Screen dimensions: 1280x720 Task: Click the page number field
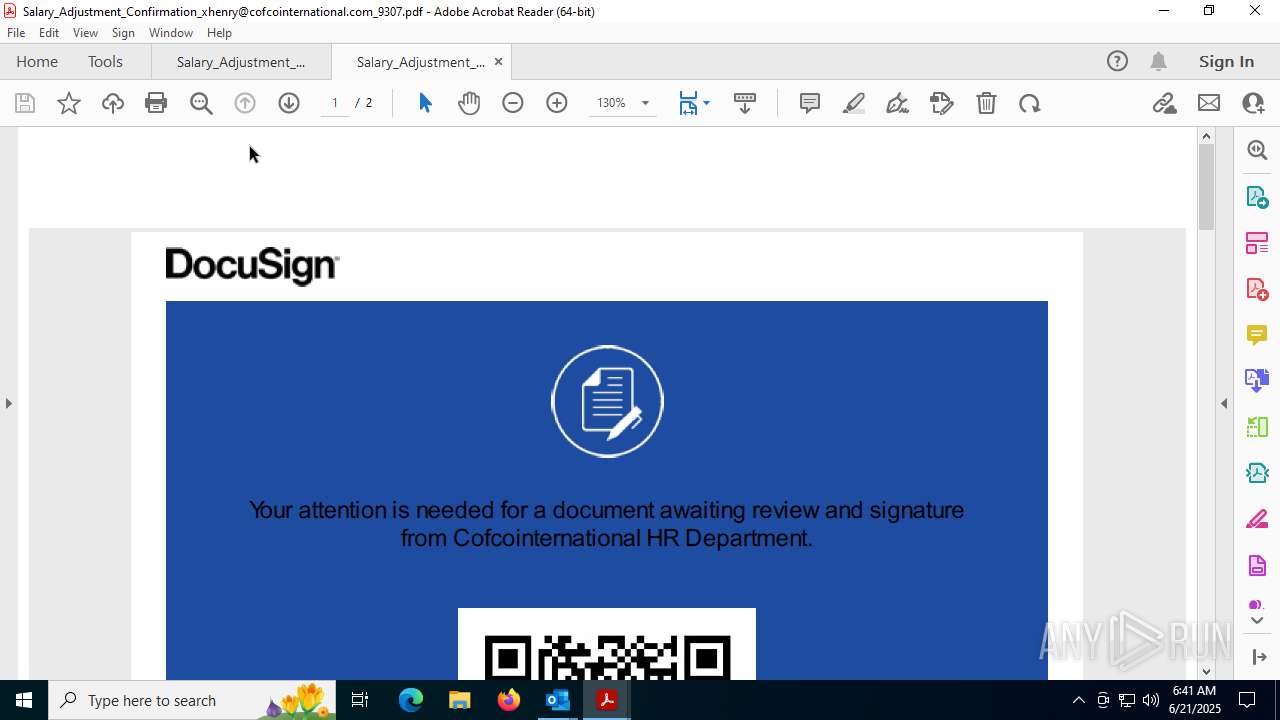point(335,103)
